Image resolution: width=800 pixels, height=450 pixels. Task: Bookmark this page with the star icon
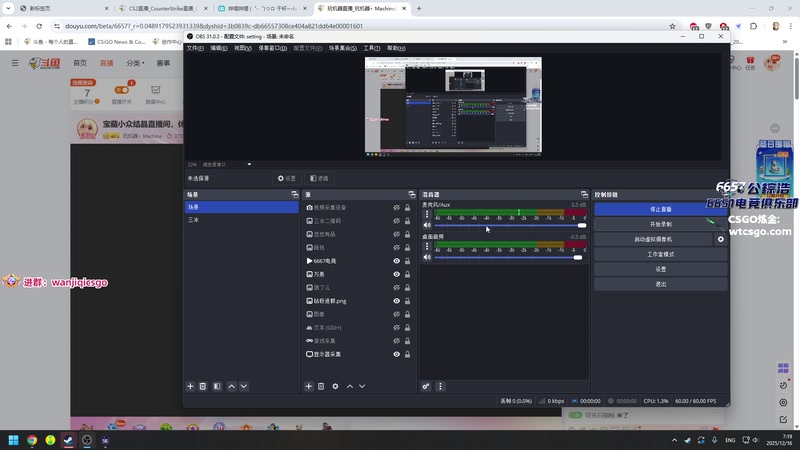point(672,26)
